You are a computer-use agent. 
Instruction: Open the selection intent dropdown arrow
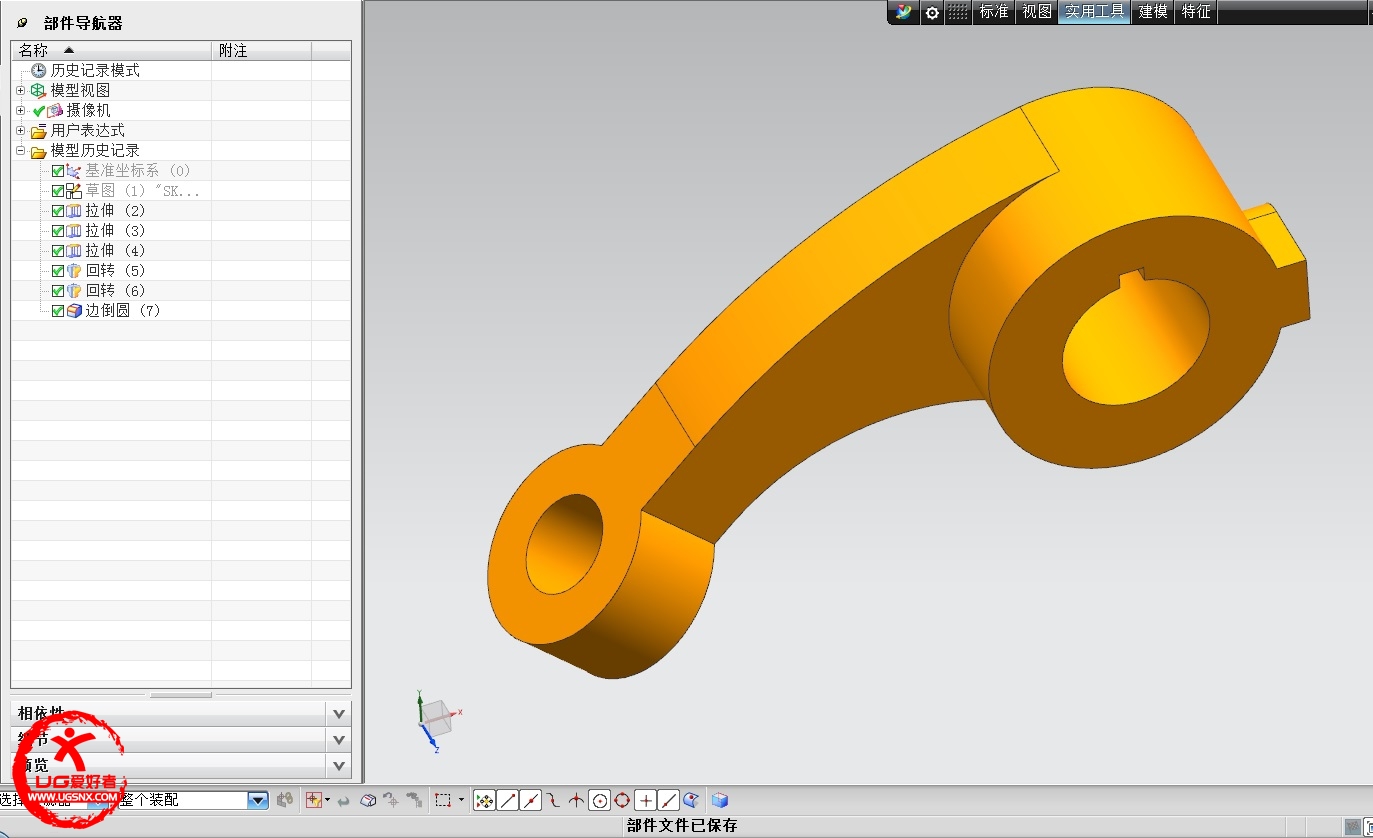click(328, 800)
